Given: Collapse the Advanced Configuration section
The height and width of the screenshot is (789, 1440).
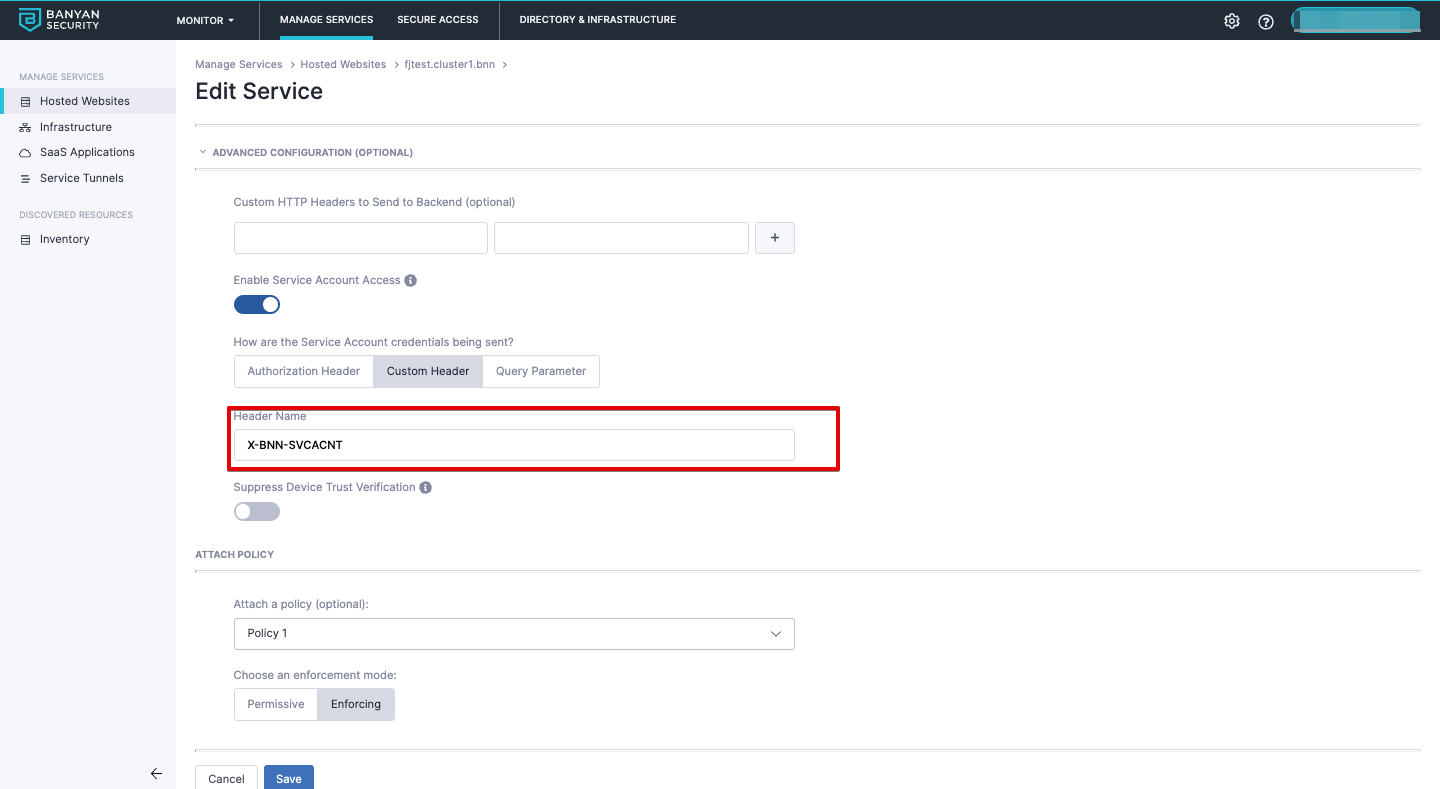Looking at the screenshot, I should (204, 153).
